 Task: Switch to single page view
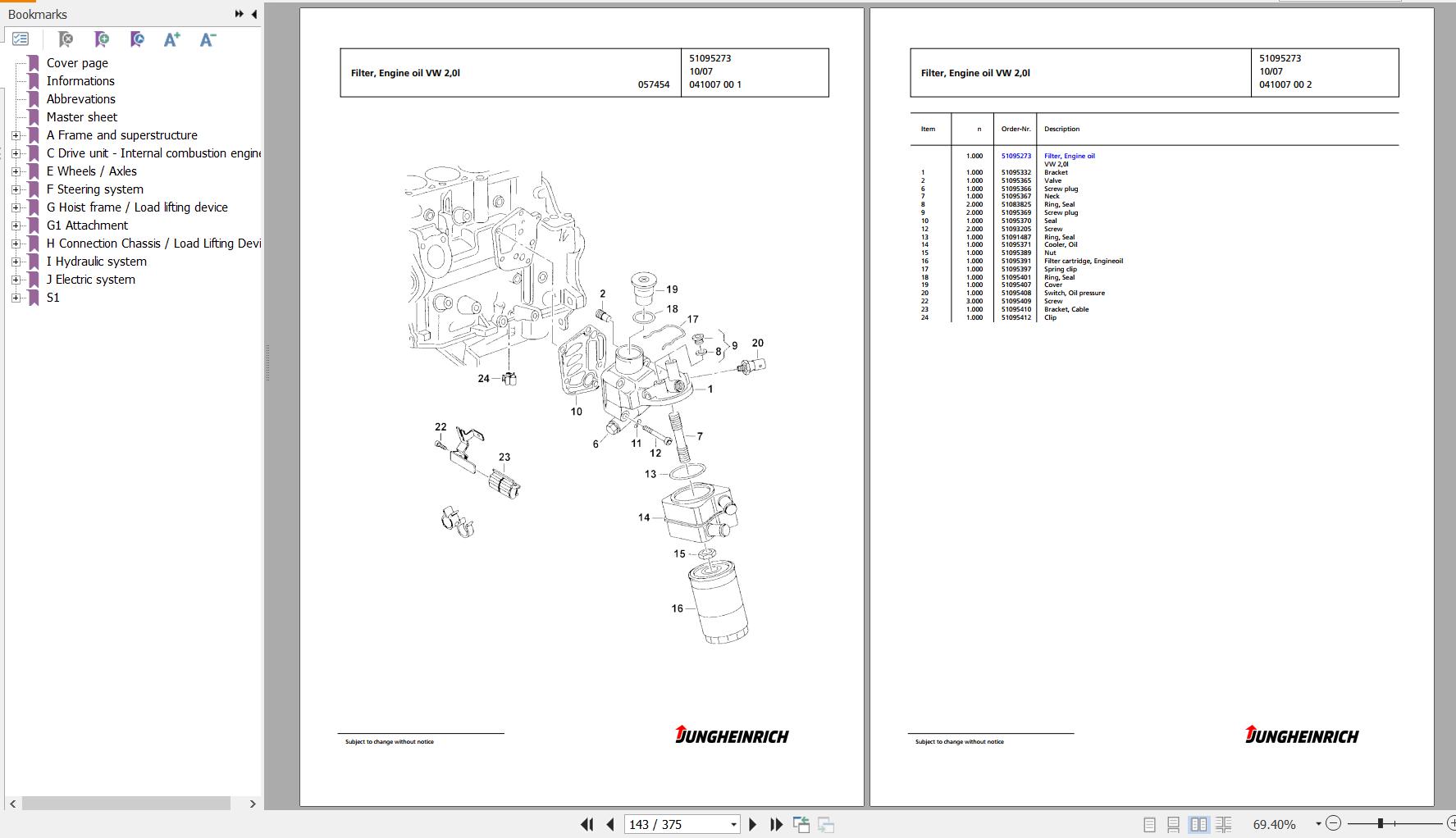coord(1149,824)
